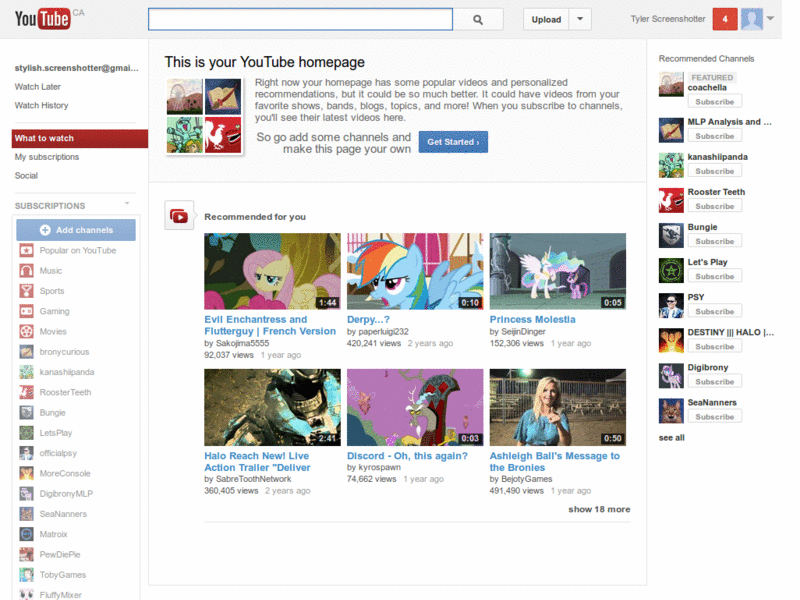This screenshot has height=600, width=800.
Task: Subscribe to the Digibrony channel
Action: tap(714, 382)
